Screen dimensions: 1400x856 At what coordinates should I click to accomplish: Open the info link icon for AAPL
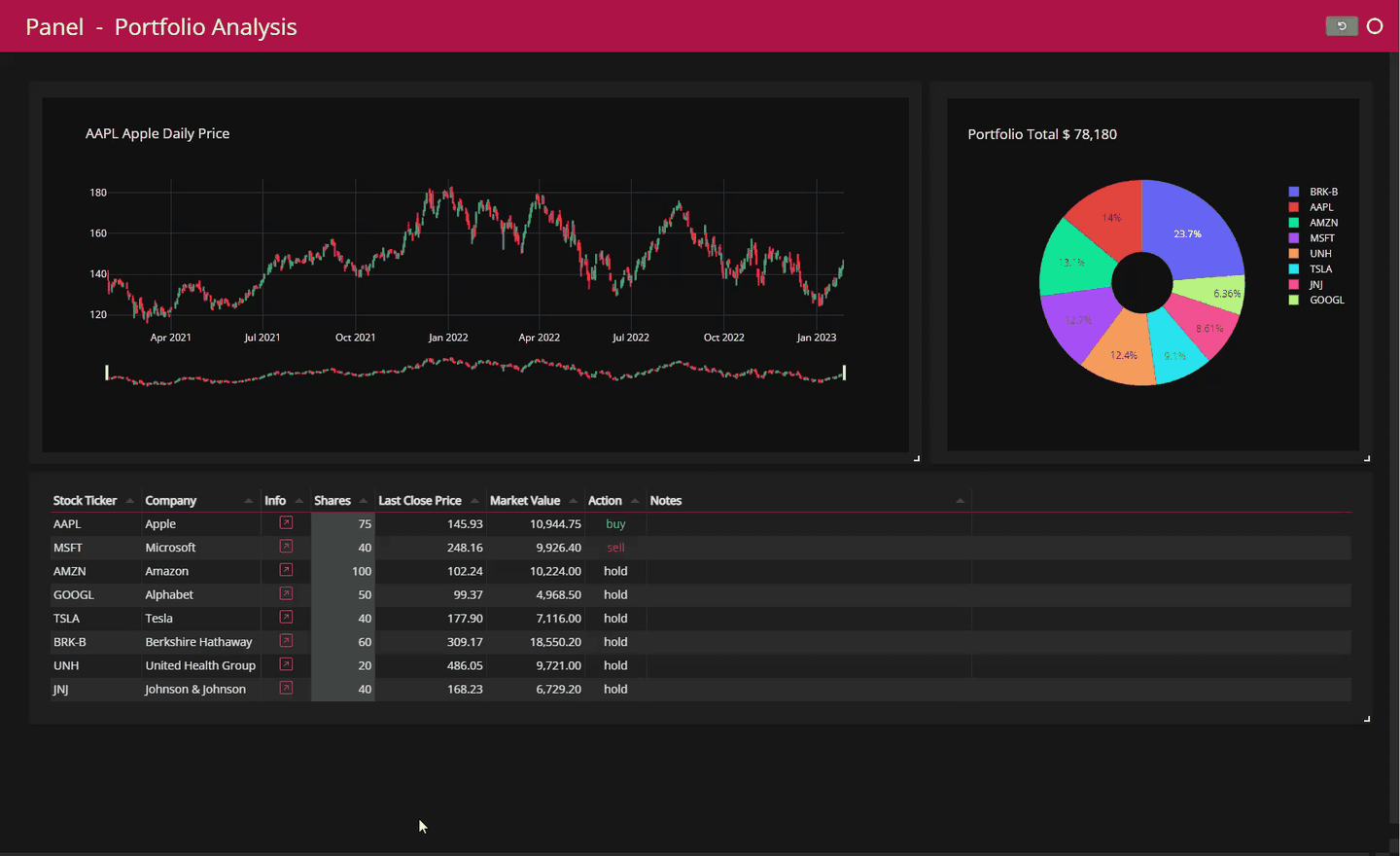point(286,523)
